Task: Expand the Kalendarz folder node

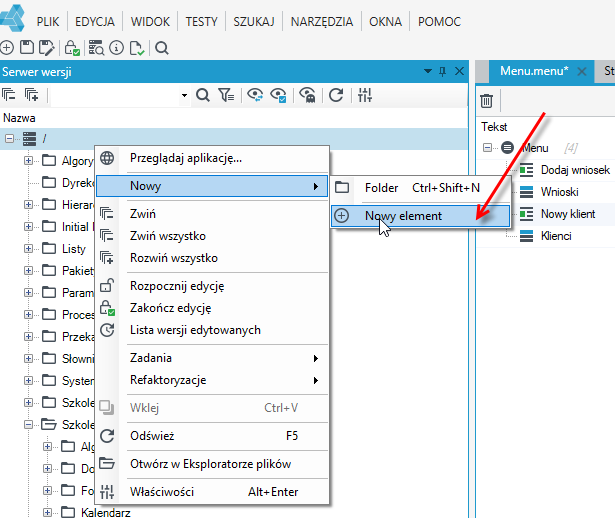Action: pos(47,512)
